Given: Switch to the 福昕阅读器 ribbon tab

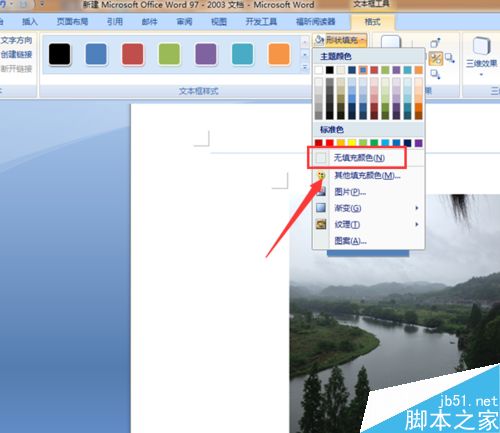Looking at the screenshot, I should [x=316, y=22].
